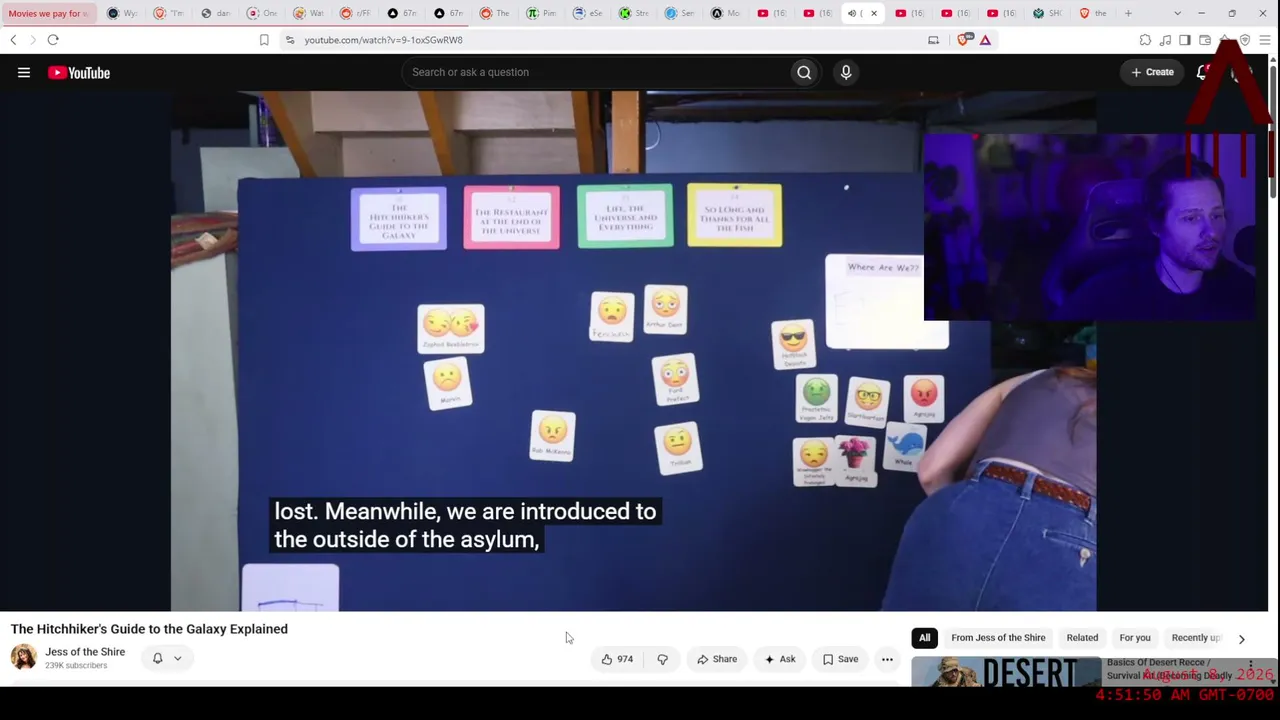Open 'Jess of the Shire' channel name link
1280x720 pixels.
click(85, 652)
